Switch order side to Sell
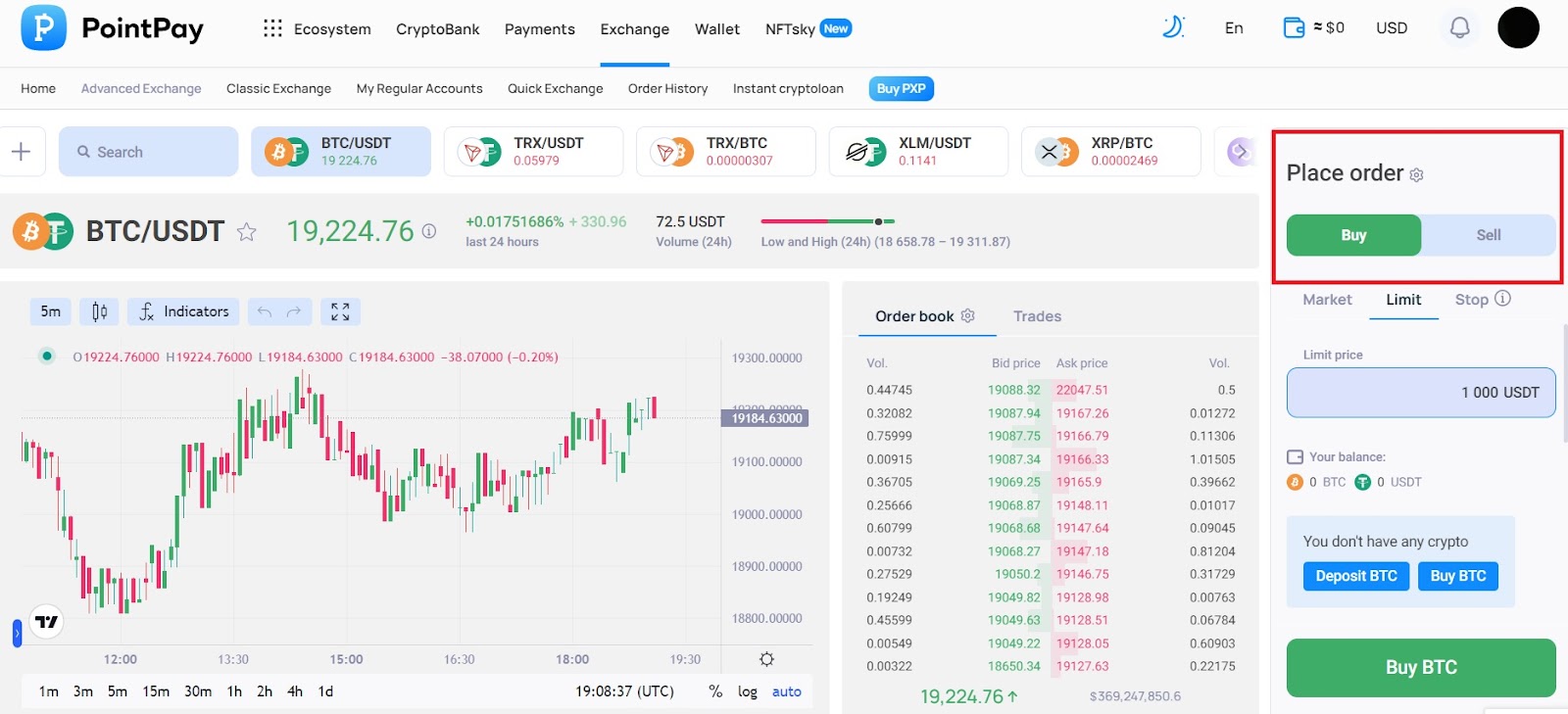 pyautogui.click(x=1489, y=235)
